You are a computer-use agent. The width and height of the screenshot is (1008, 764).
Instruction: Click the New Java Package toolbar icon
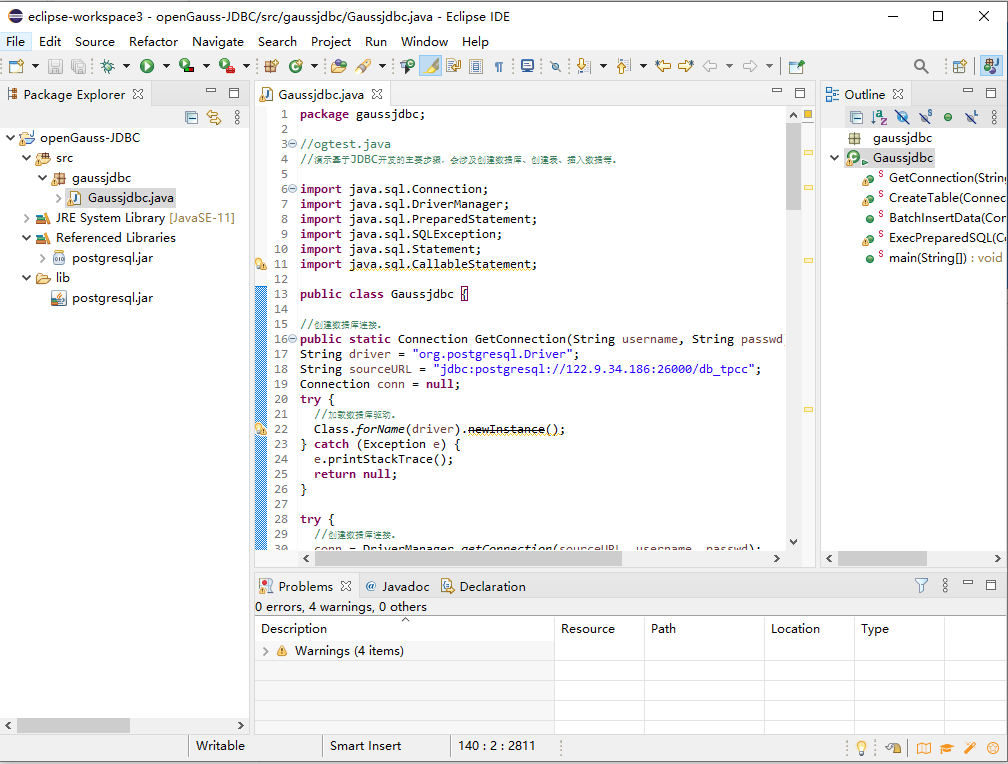point(270,66)
